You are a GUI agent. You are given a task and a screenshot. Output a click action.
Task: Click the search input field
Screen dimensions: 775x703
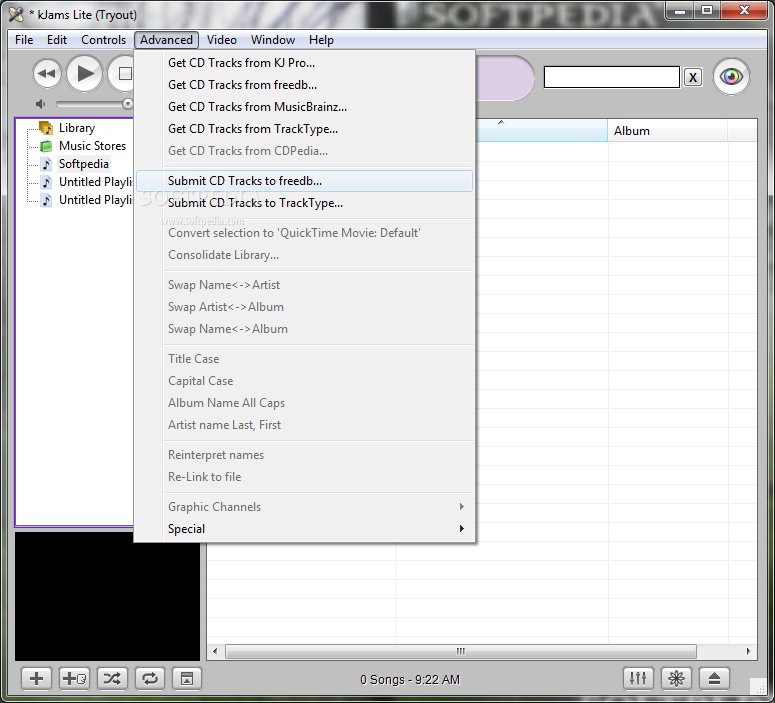pyautogui.click(x=611, y=77)
